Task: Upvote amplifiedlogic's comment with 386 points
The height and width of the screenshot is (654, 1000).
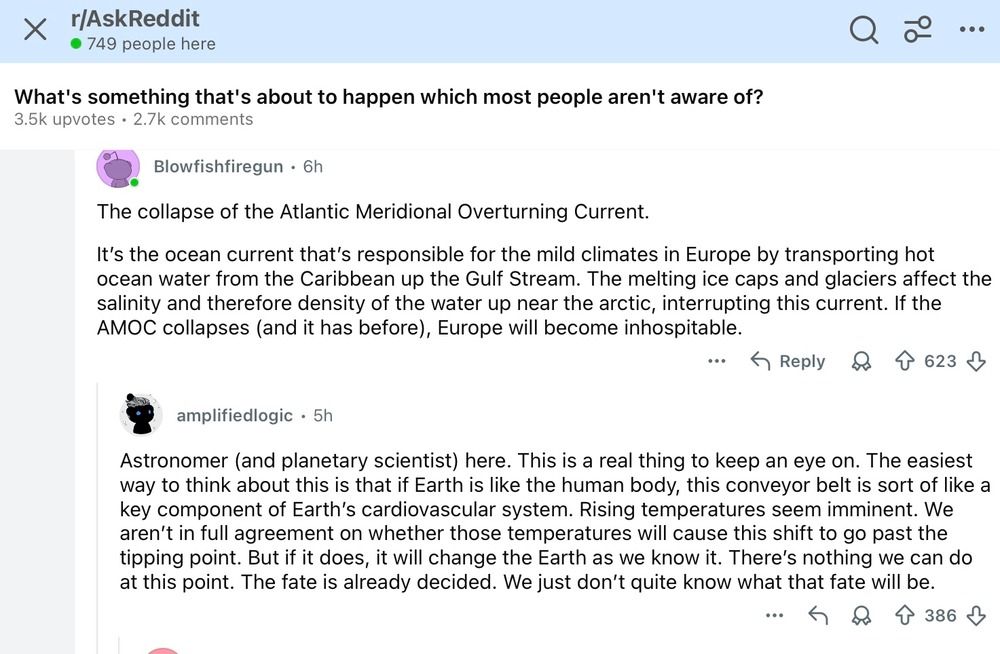Action: [905, 616]
